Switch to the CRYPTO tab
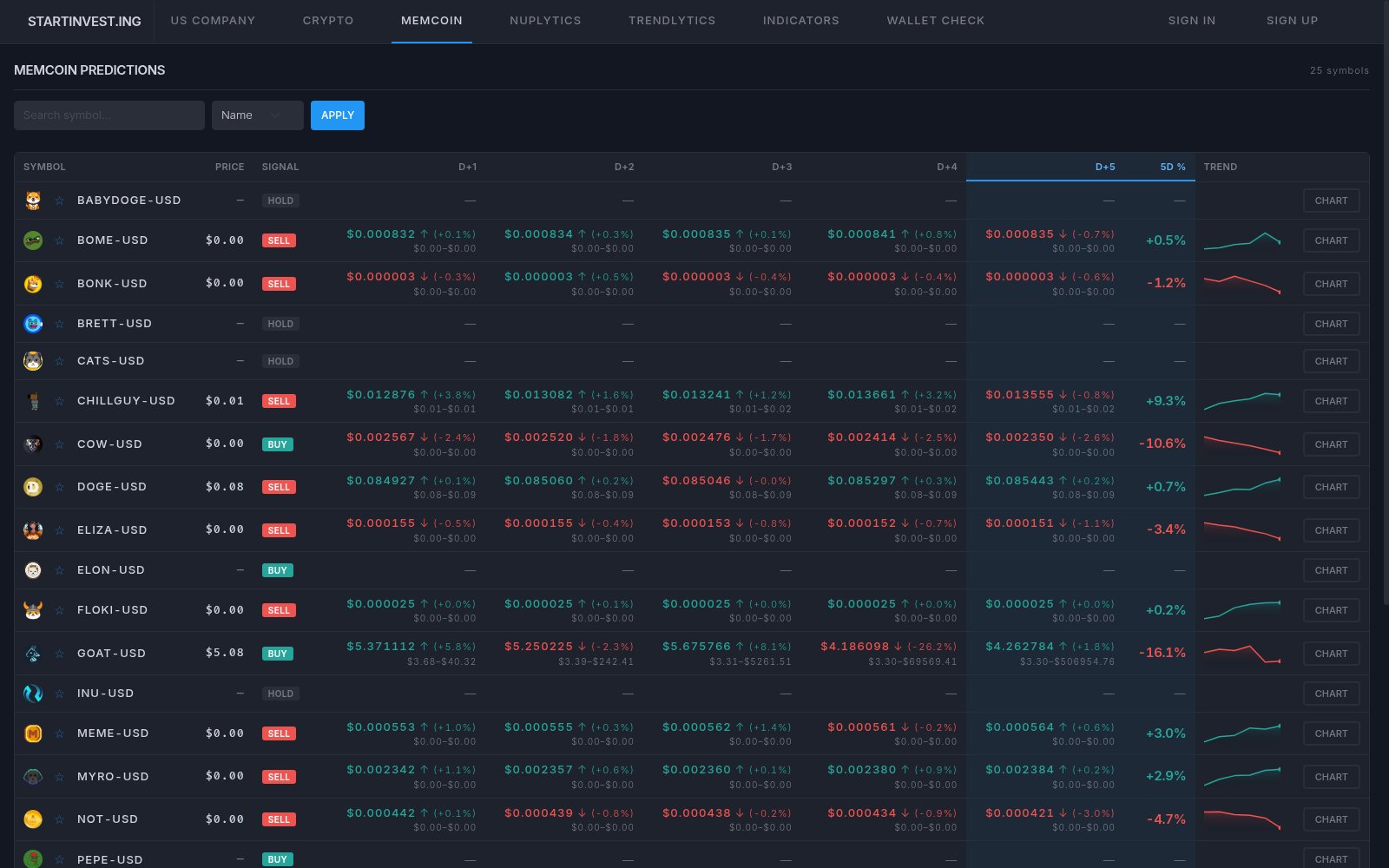Image resolution: width=1389 pixels, height=868 pixels. click(x=328, y=21)
